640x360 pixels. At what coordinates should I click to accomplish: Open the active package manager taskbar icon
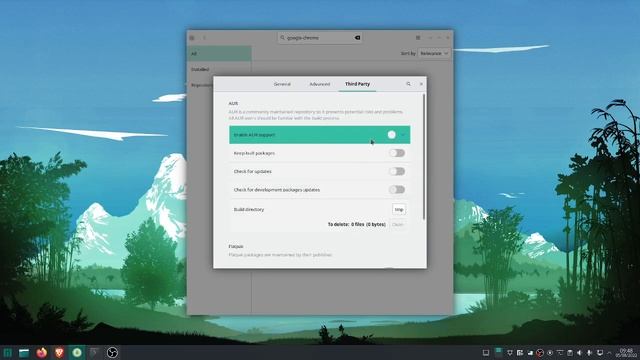coord(77,353)
